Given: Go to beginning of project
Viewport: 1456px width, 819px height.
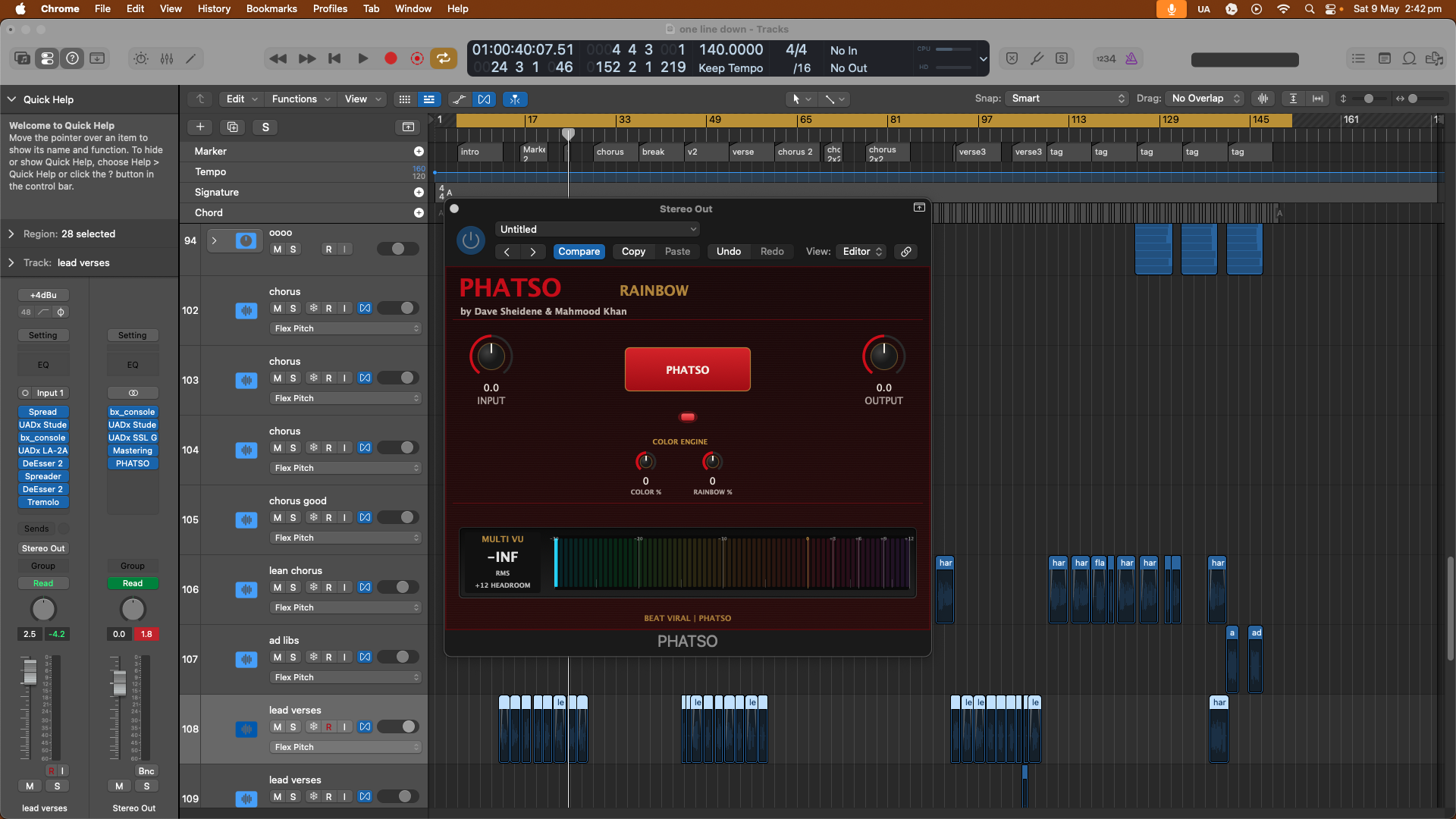Looking at the screenshot, I should (334, 58).
